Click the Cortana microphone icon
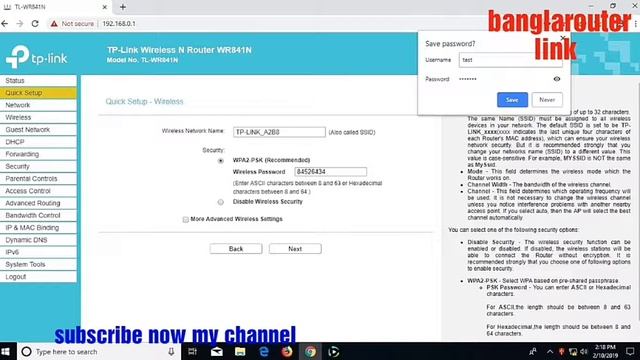Screen dimensions: 640x360 [171, 351]
